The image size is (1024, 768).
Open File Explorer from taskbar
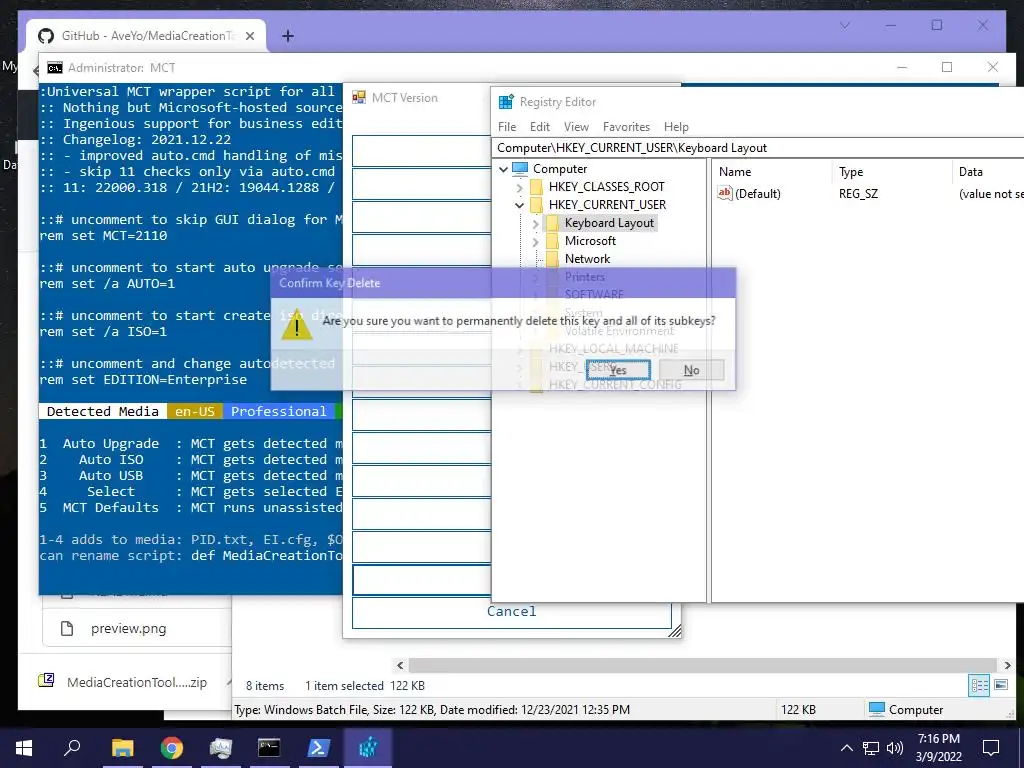(x=122, y=748)
